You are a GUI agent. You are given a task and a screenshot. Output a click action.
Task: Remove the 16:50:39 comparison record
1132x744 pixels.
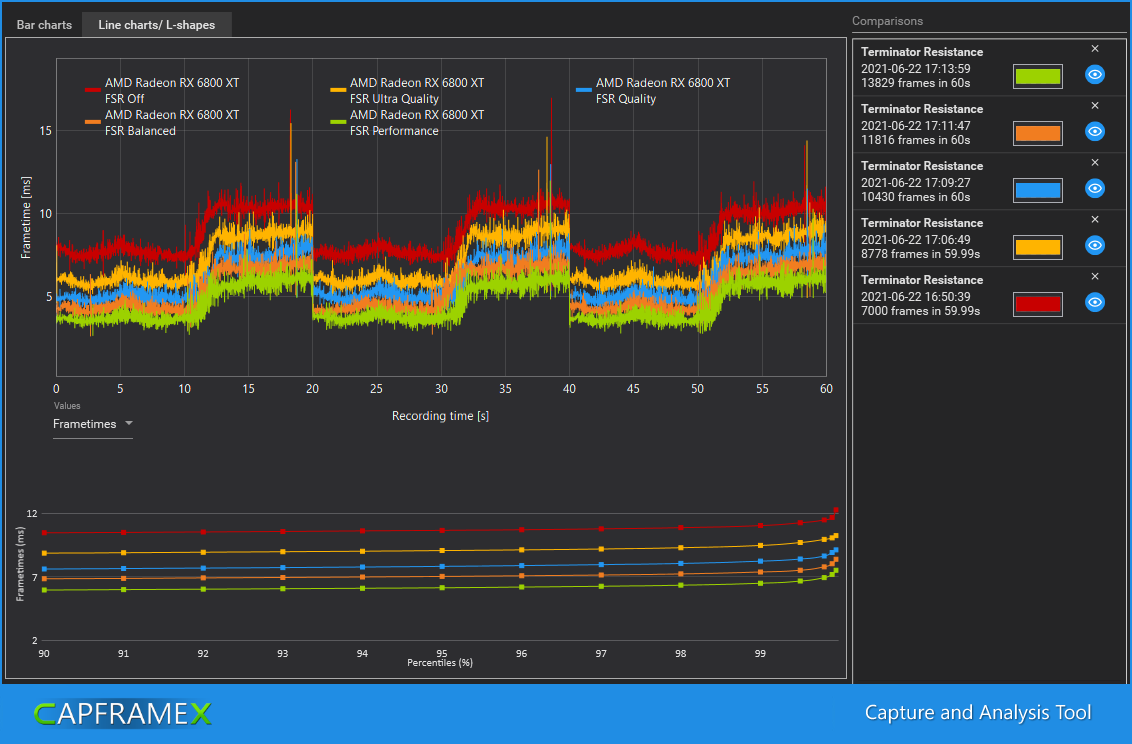click(1094, 276)
